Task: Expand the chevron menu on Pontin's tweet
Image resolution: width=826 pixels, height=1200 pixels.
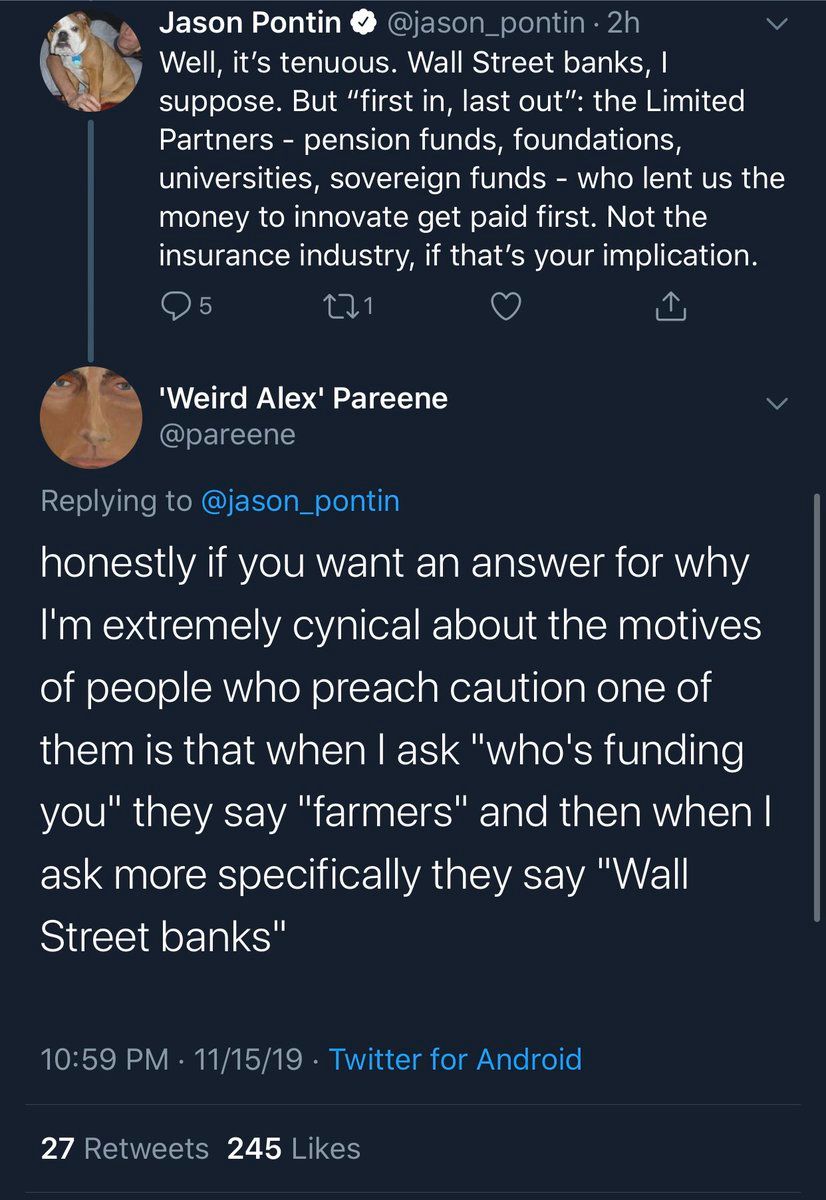Action: coord(776,22)
